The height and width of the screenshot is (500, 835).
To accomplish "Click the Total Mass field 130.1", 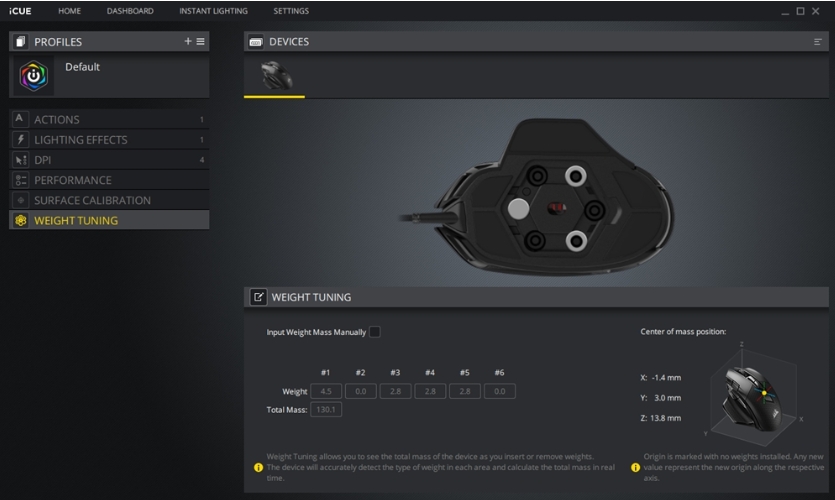I will coord(326,409).
